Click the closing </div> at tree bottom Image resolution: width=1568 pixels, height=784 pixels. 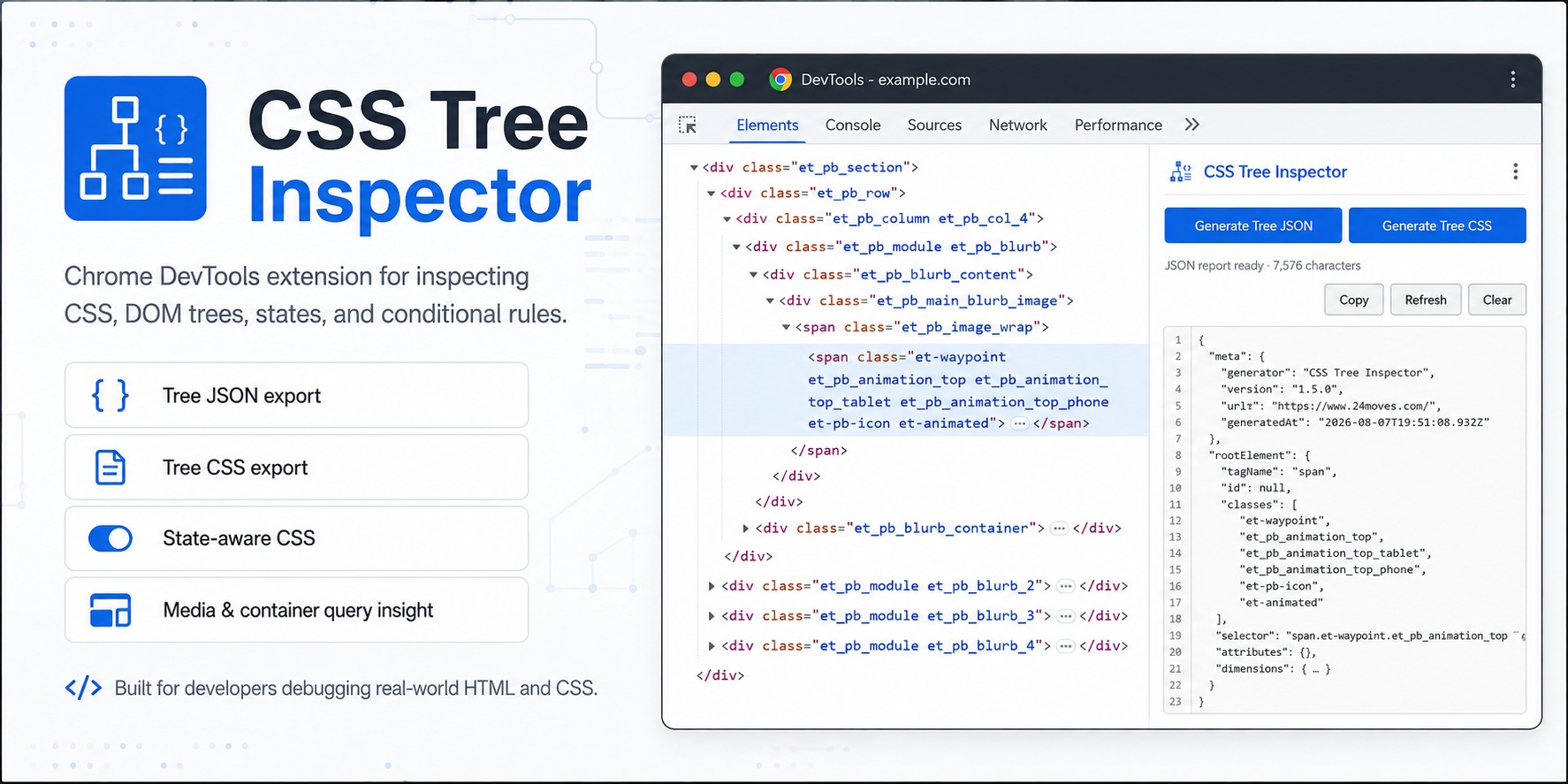[720, 675]
